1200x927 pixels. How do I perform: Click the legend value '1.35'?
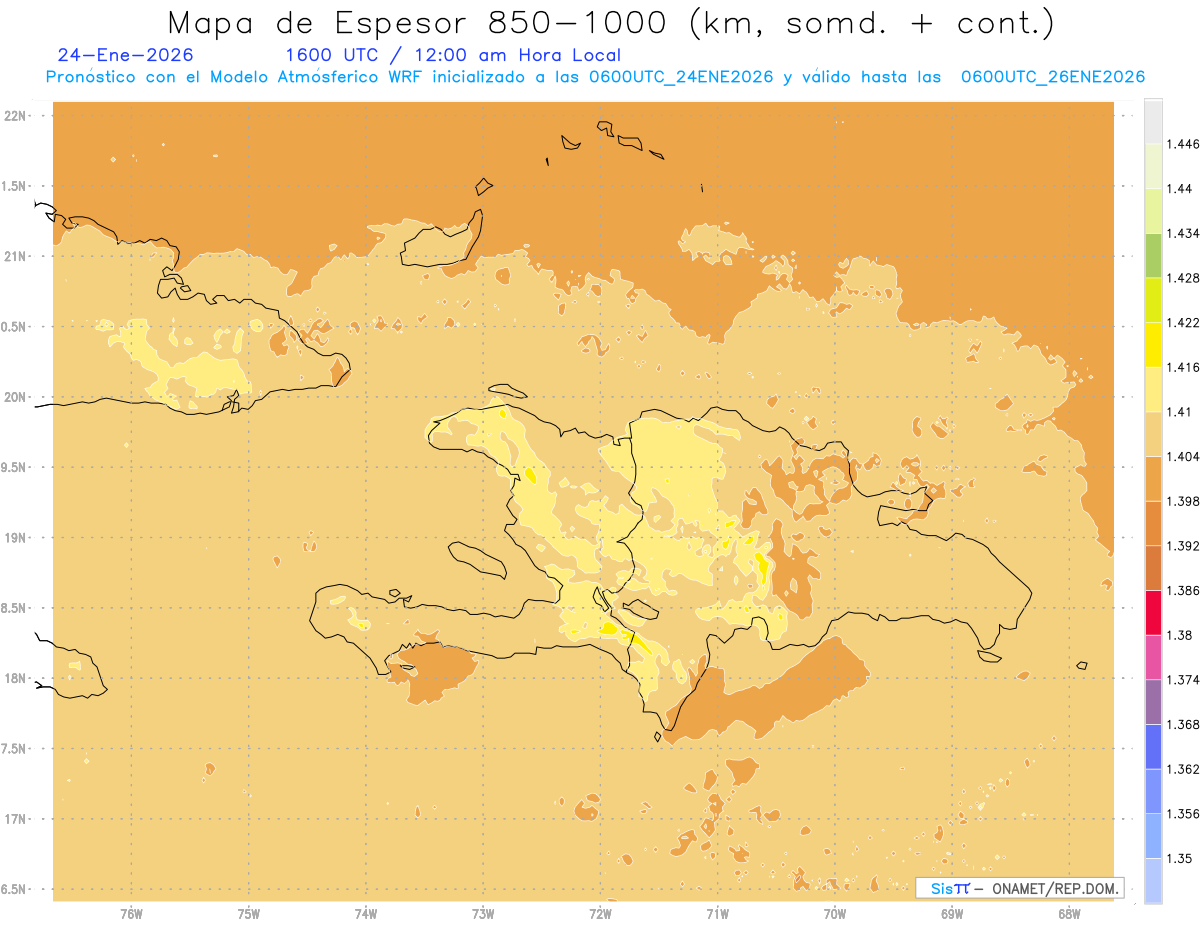(1181, 858)
